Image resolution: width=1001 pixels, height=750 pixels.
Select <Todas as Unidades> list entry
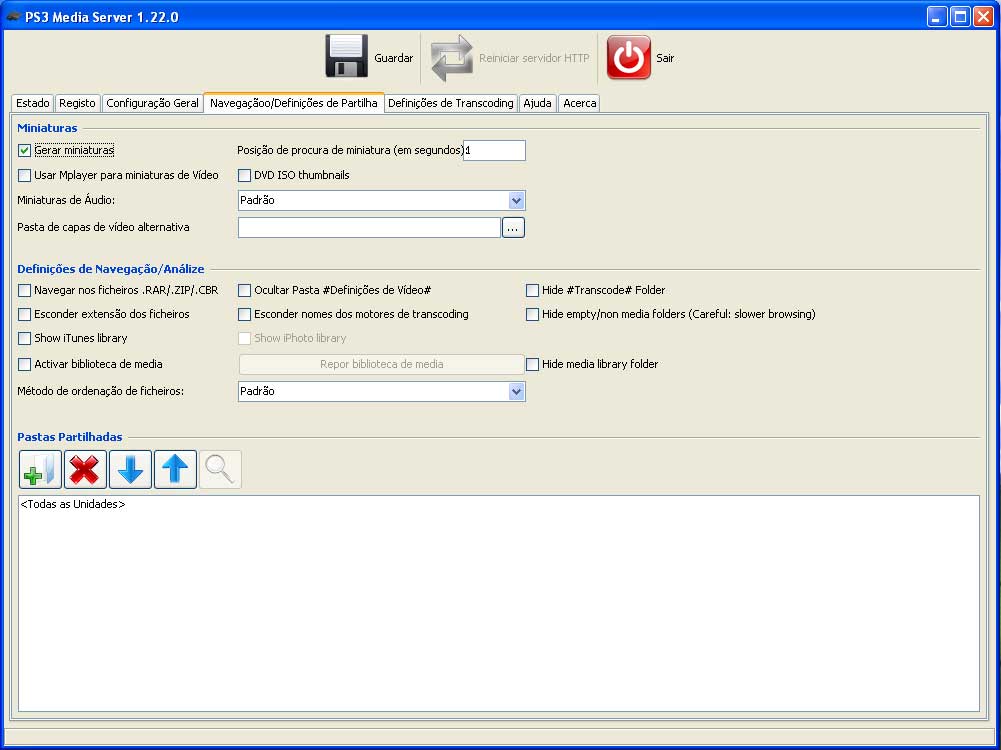[x=73, y=504]
